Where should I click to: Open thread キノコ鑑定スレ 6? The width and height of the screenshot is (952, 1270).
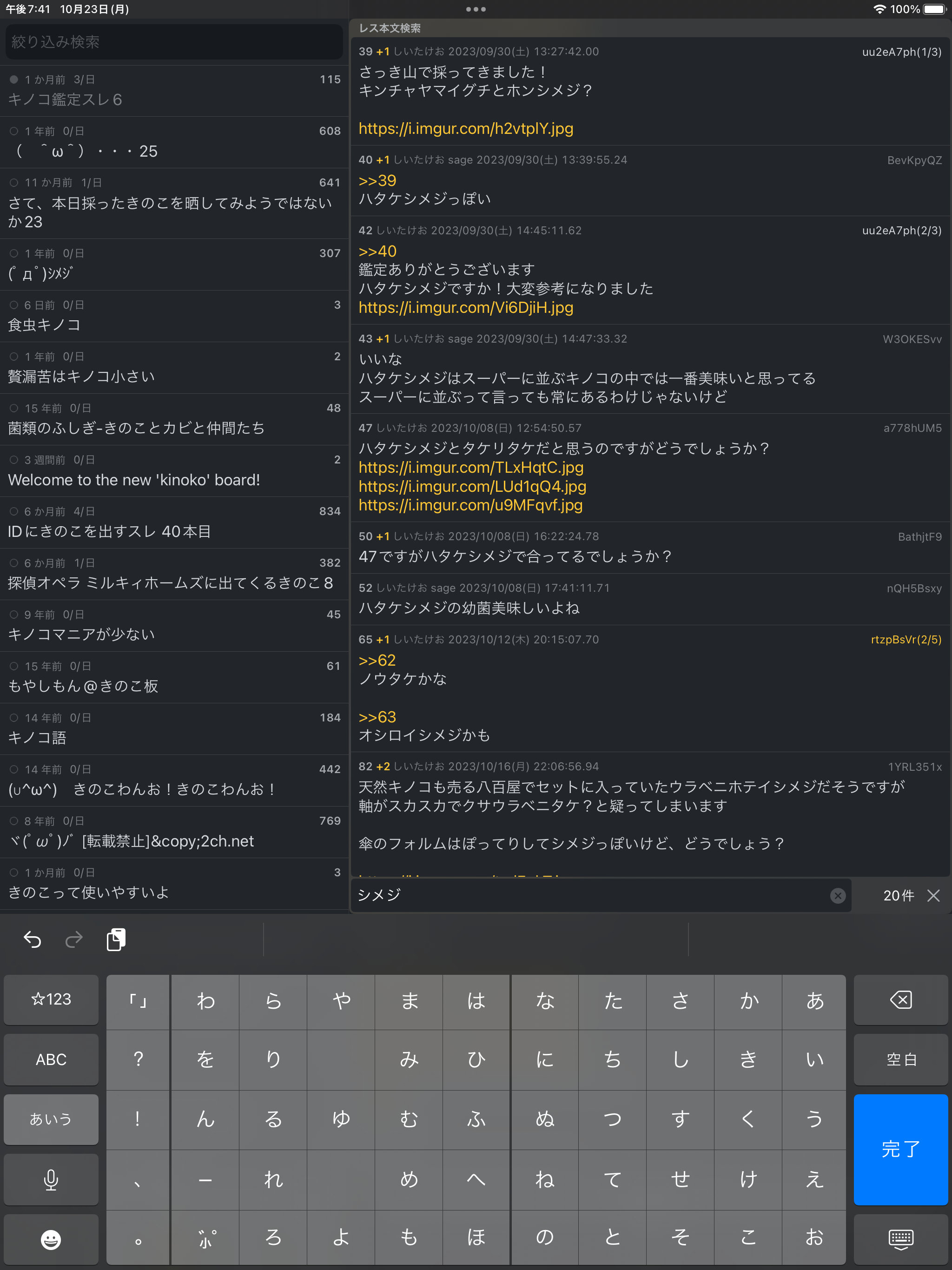pos(174,91)
